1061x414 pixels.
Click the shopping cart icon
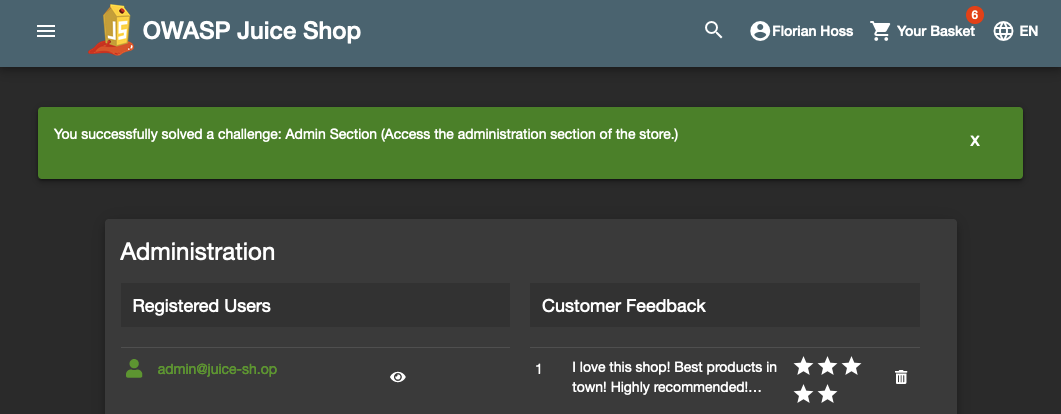click(x=880, y=31)
